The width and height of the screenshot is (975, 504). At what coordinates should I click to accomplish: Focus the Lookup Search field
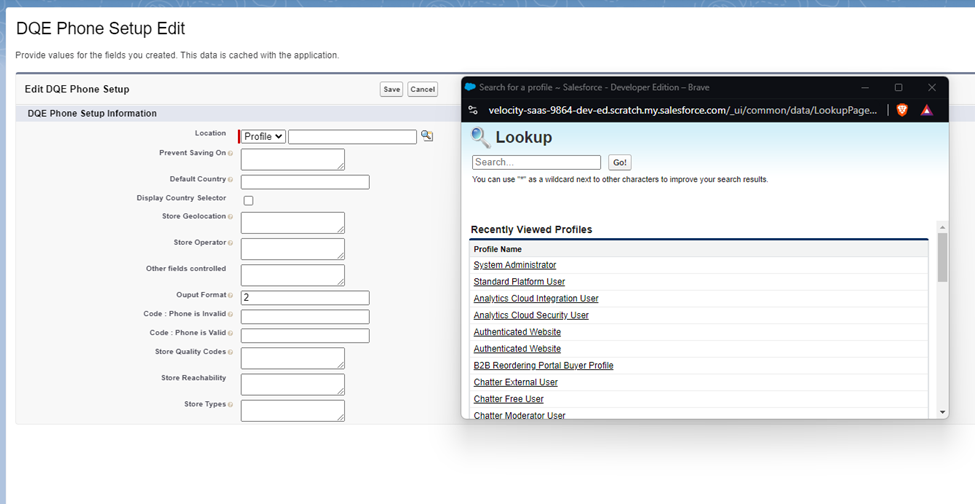[x=537, y=162]
